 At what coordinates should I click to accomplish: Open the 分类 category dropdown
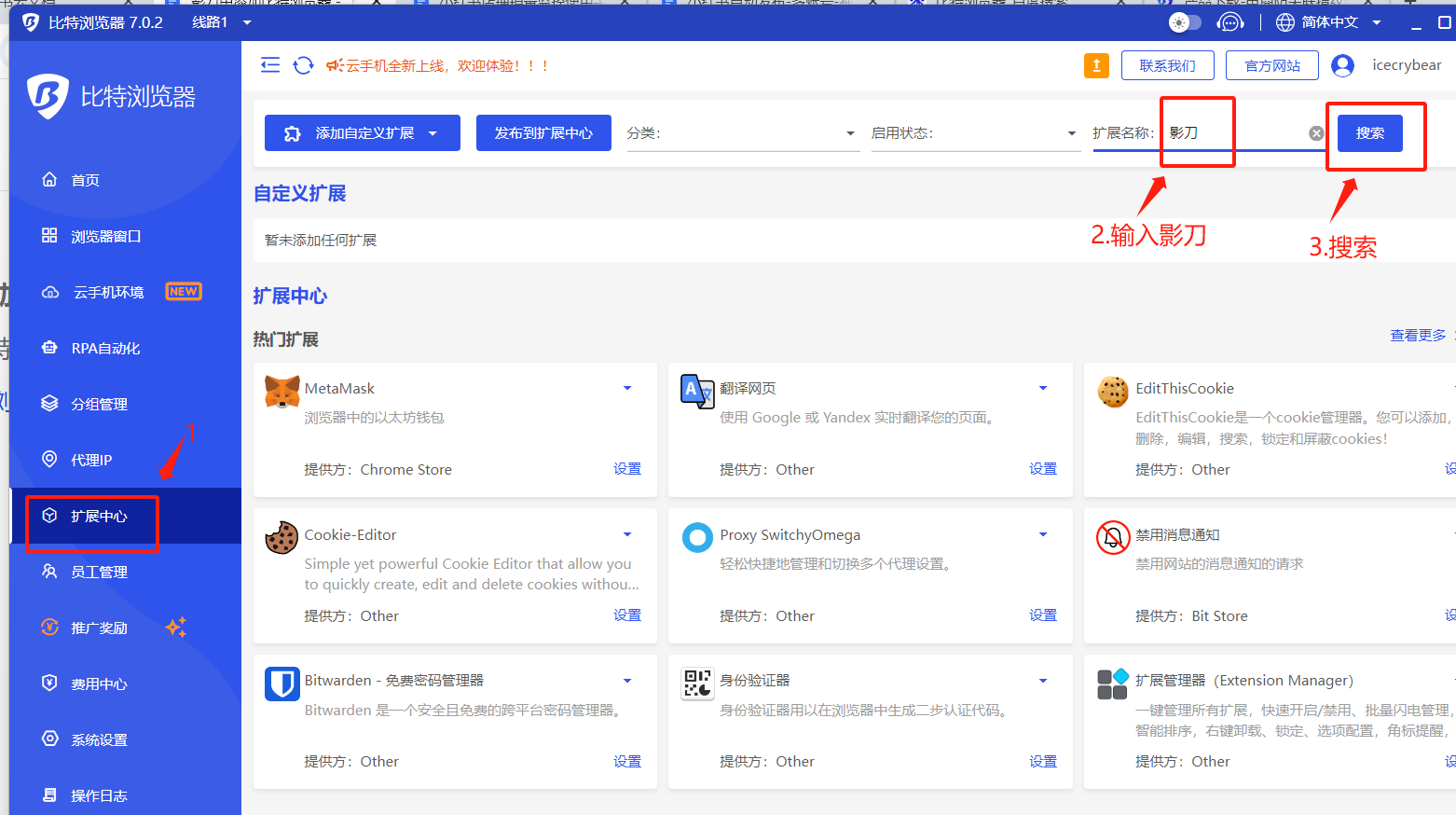tap(742, 133)
